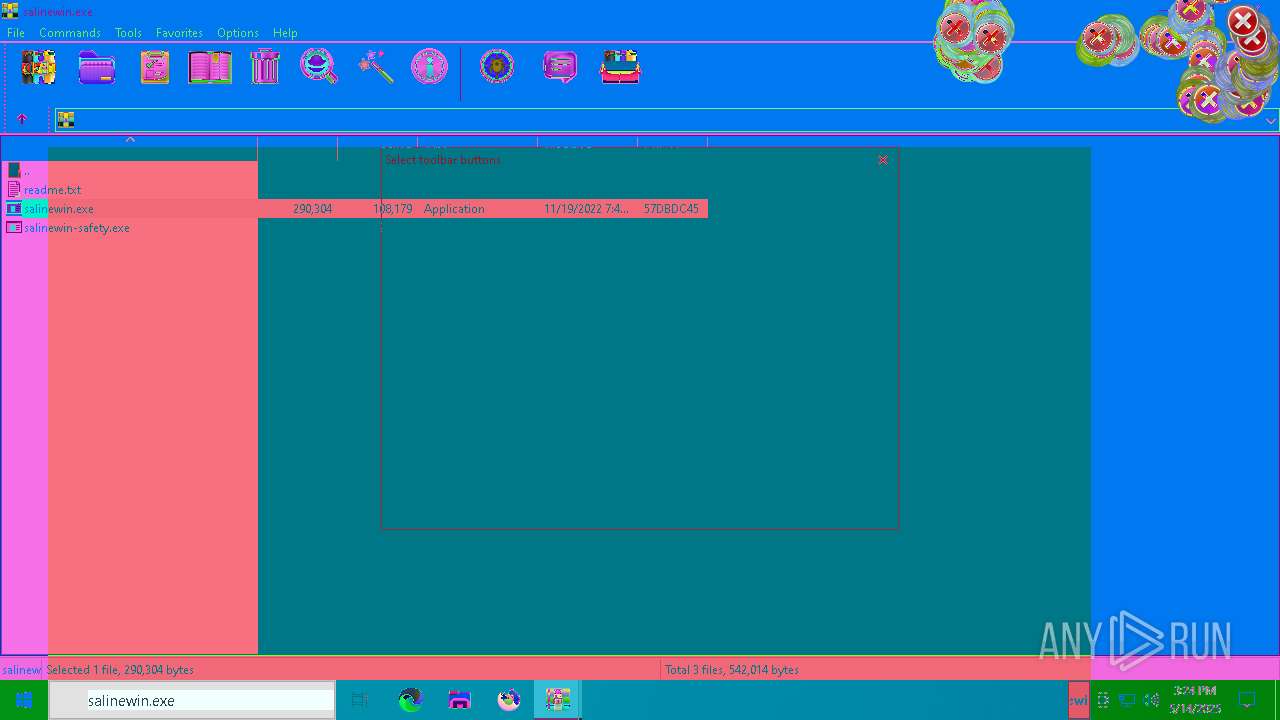Click the Find magnifier icon
Viewport: 1280px width, 720px height.
coord(319,67)
